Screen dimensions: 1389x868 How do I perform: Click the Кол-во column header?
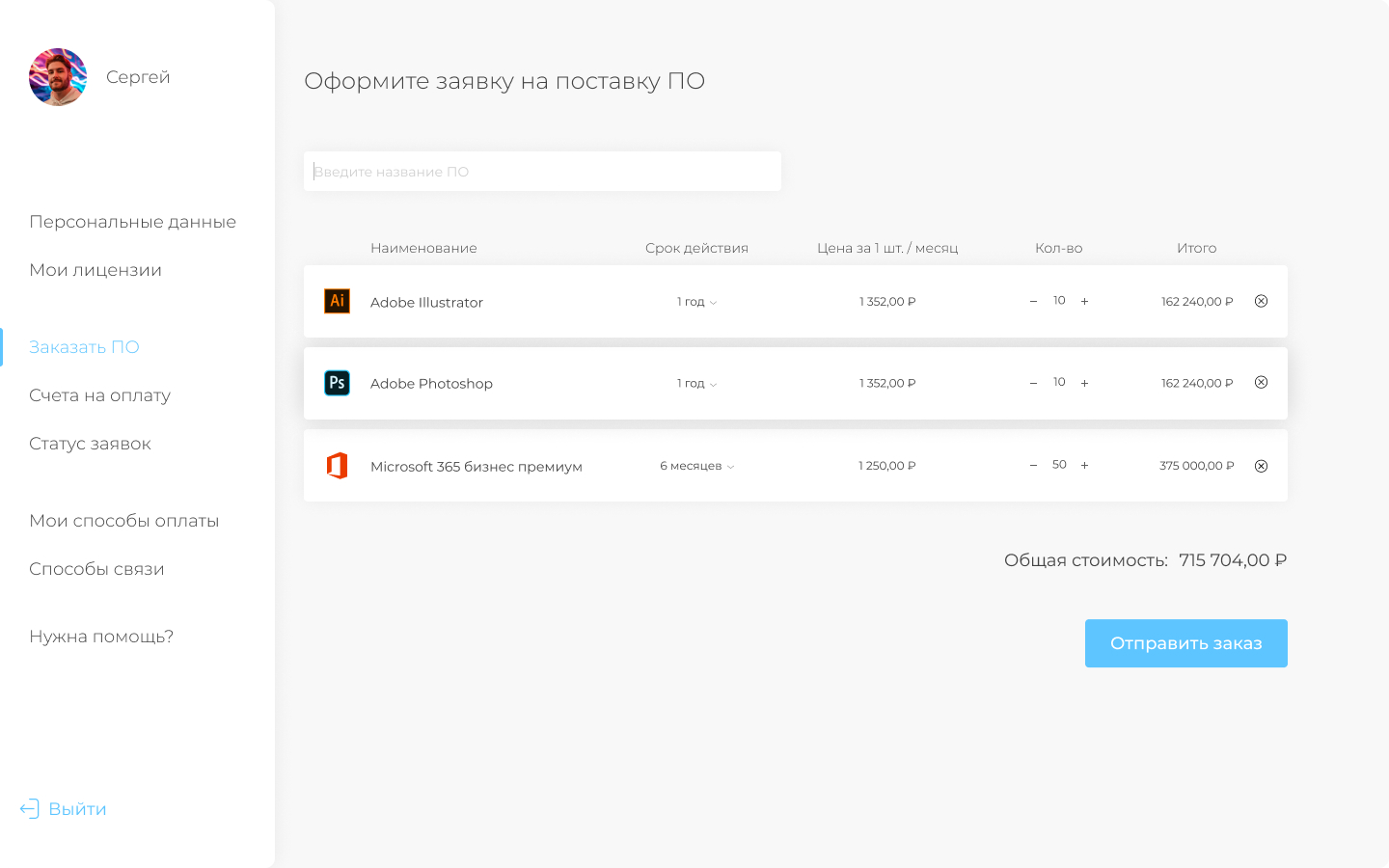click(1059, 248)
